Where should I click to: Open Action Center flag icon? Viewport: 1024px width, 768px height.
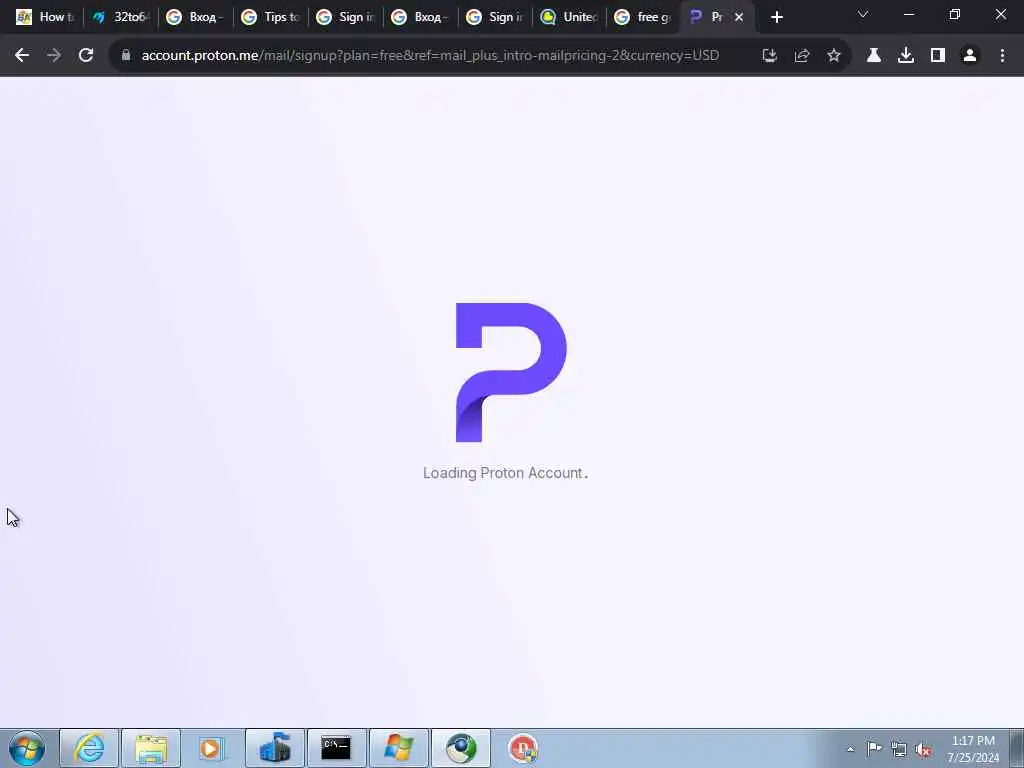click(x=874, y=749)
